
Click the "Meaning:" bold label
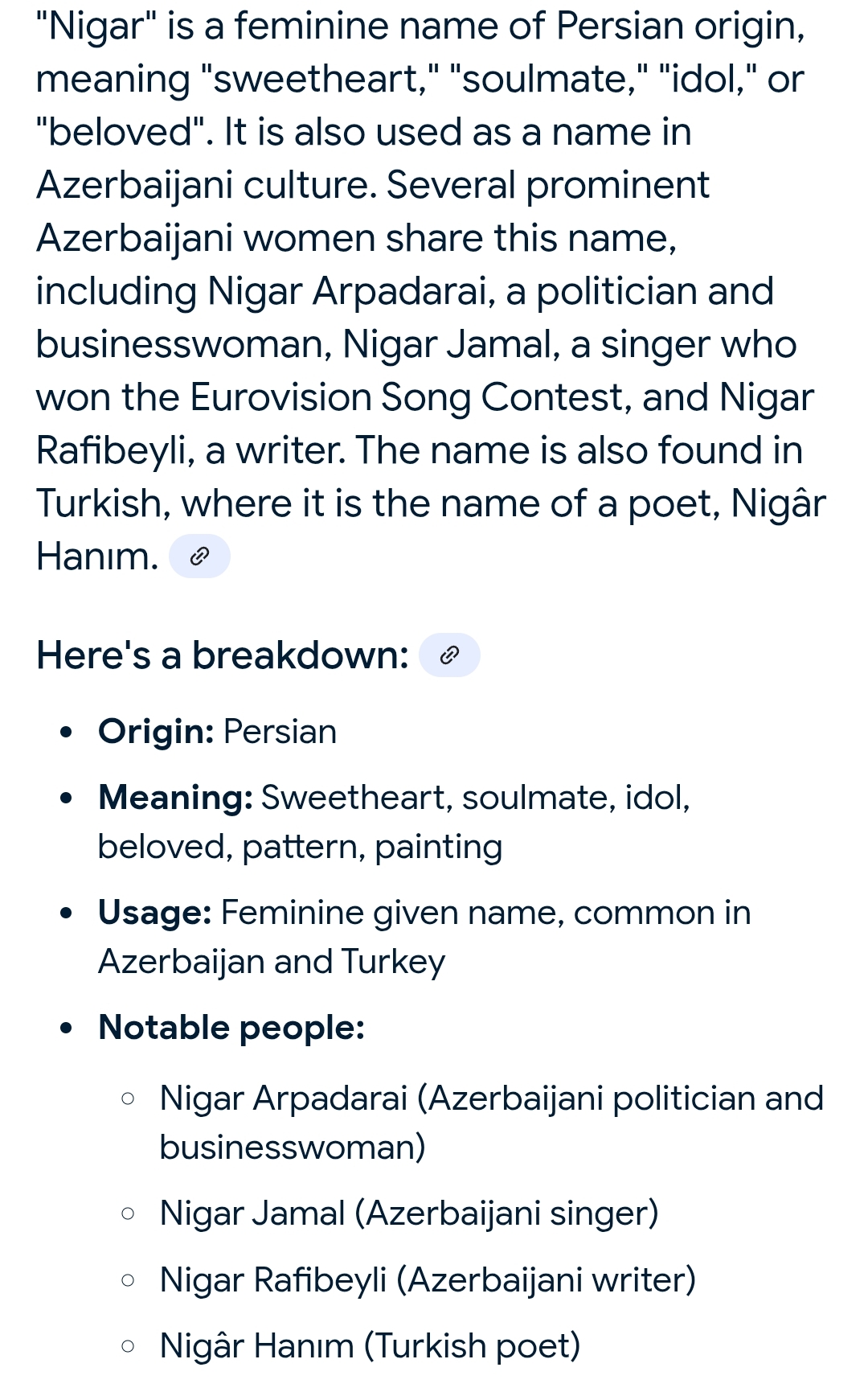point(176,798)
